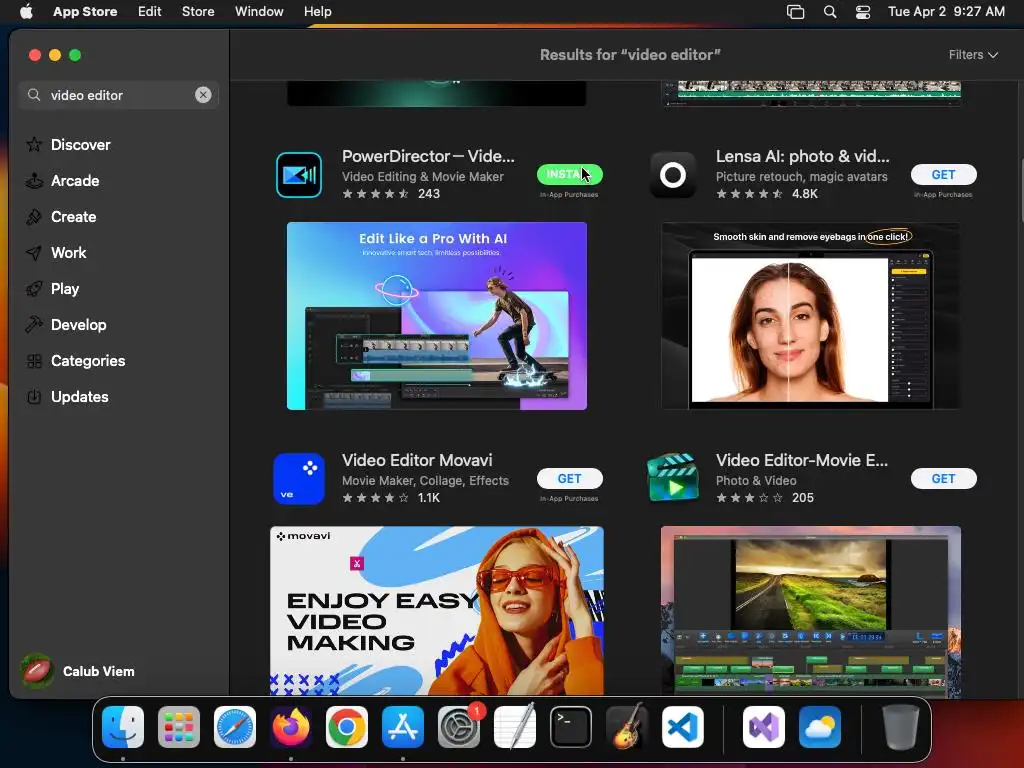View the Video Editor-Movie timeline screenshot
The width and height of the screenshot is (1024, 768).
(810, 611)
